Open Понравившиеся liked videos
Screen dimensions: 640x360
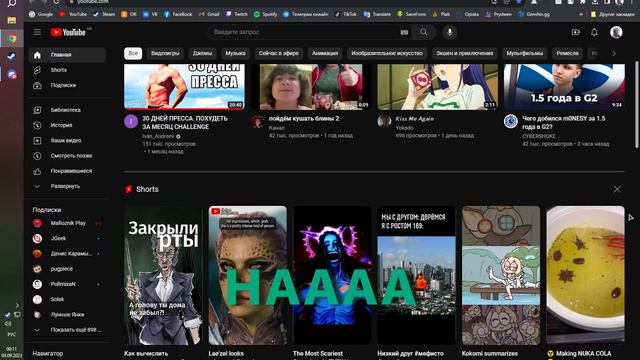coord(67,171)
